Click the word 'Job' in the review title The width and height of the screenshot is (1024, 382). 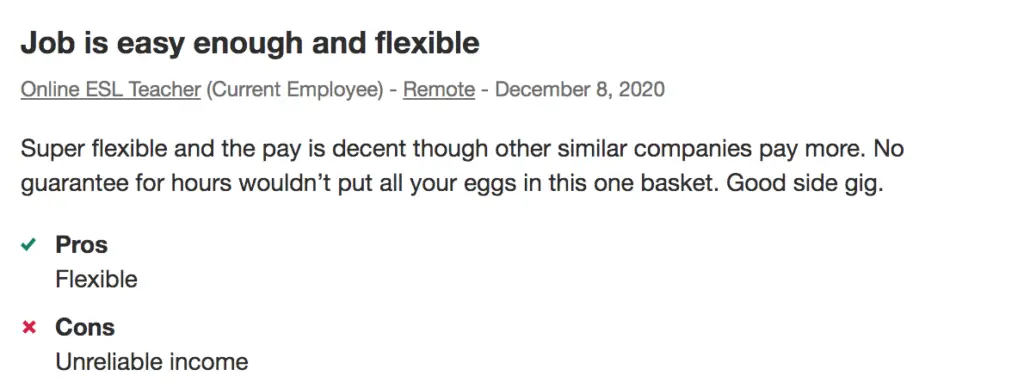(45, 43)
